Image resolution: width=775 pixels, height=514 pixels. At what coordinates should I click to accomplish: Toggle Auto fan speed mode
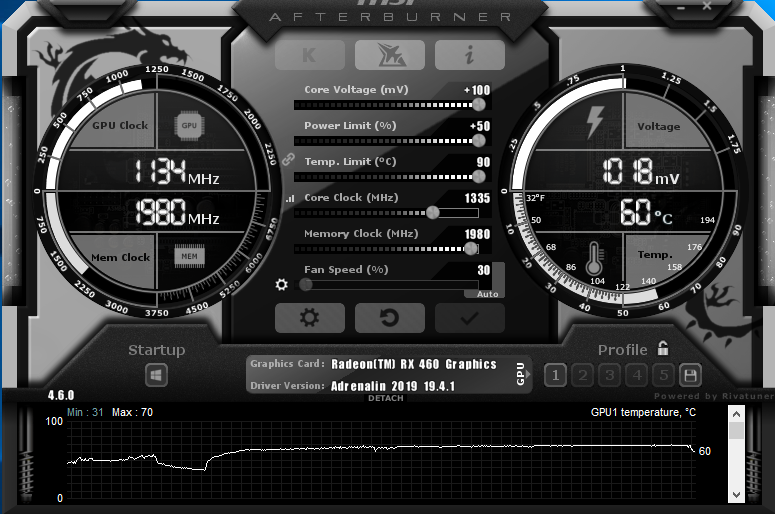tap(488, 294)
